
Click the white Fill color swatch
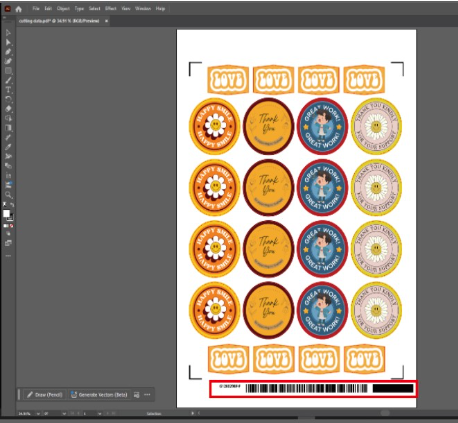tap(6, 213)
